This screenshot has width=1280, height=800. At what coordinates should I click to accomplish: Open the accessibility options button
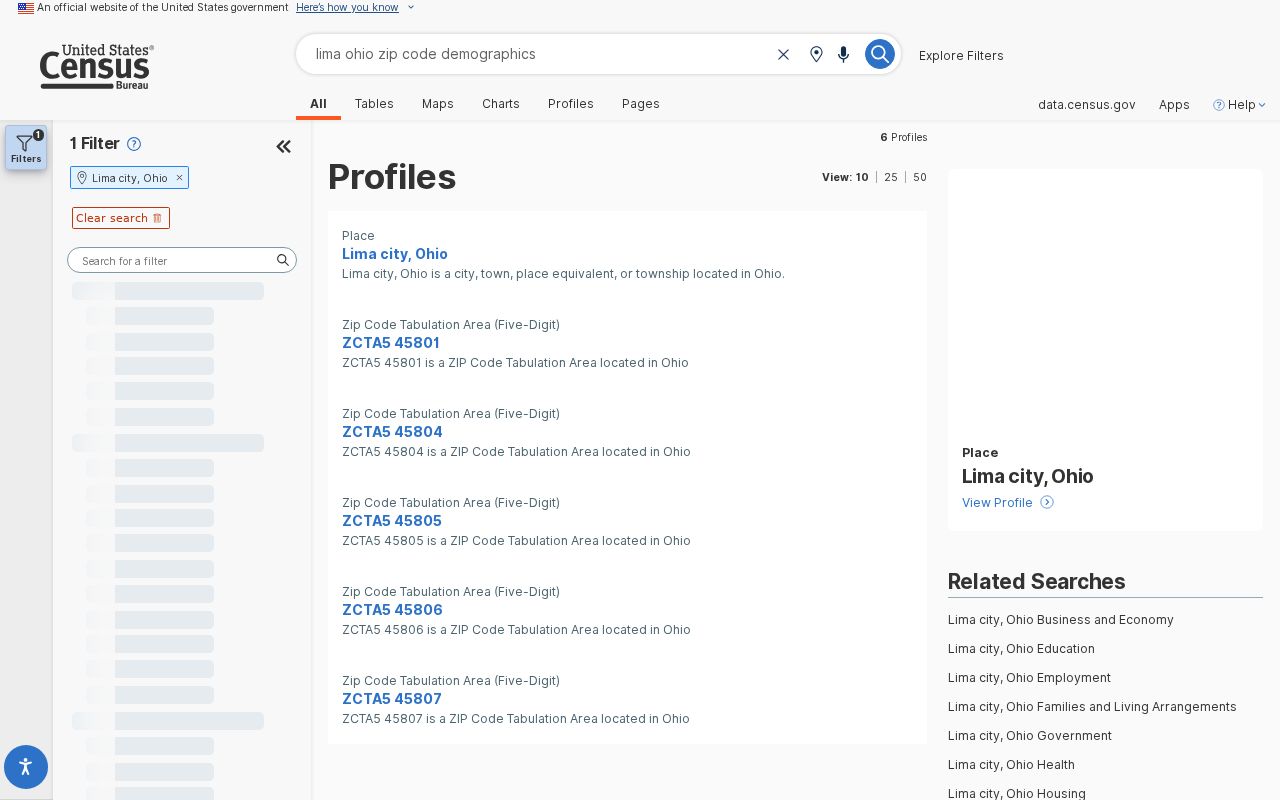click(26, 767)
